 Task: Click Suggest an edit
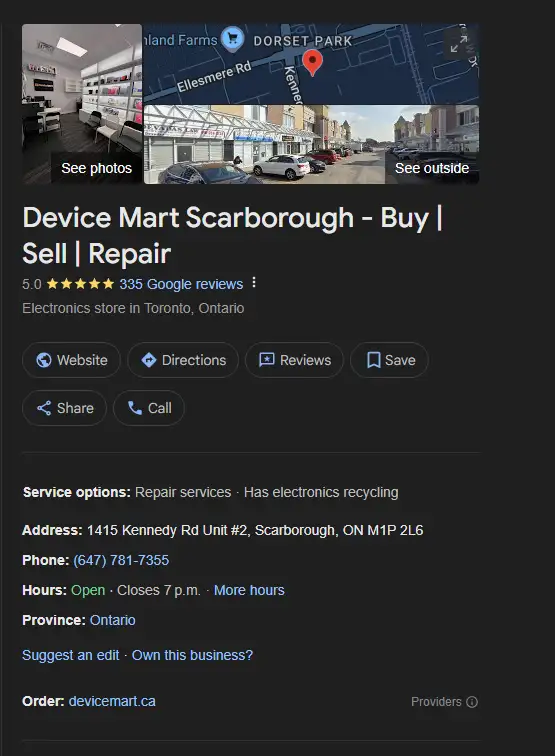[x=71, y=655]
